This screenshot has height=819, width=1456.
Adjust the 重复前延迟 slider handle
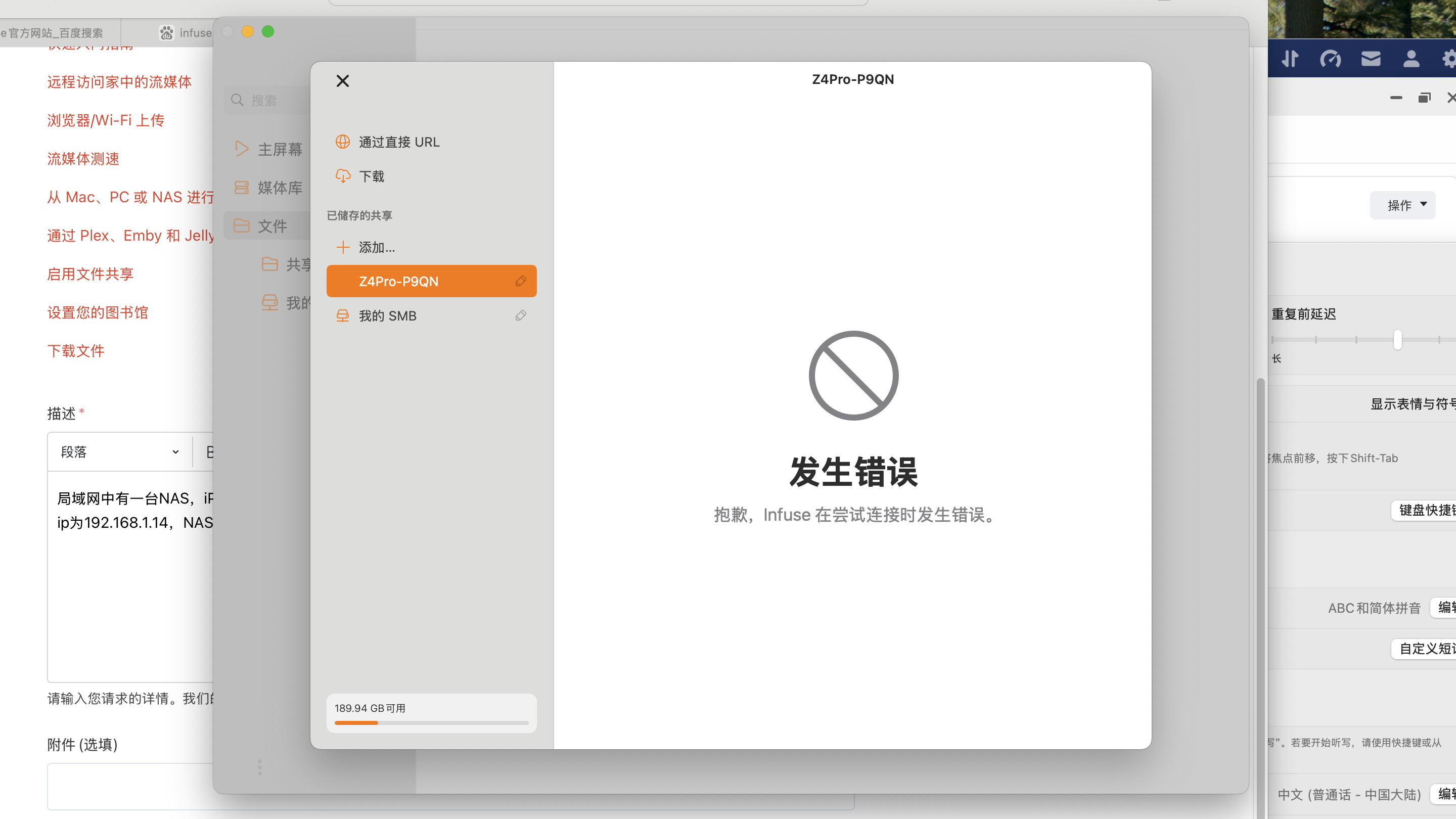1397,340
